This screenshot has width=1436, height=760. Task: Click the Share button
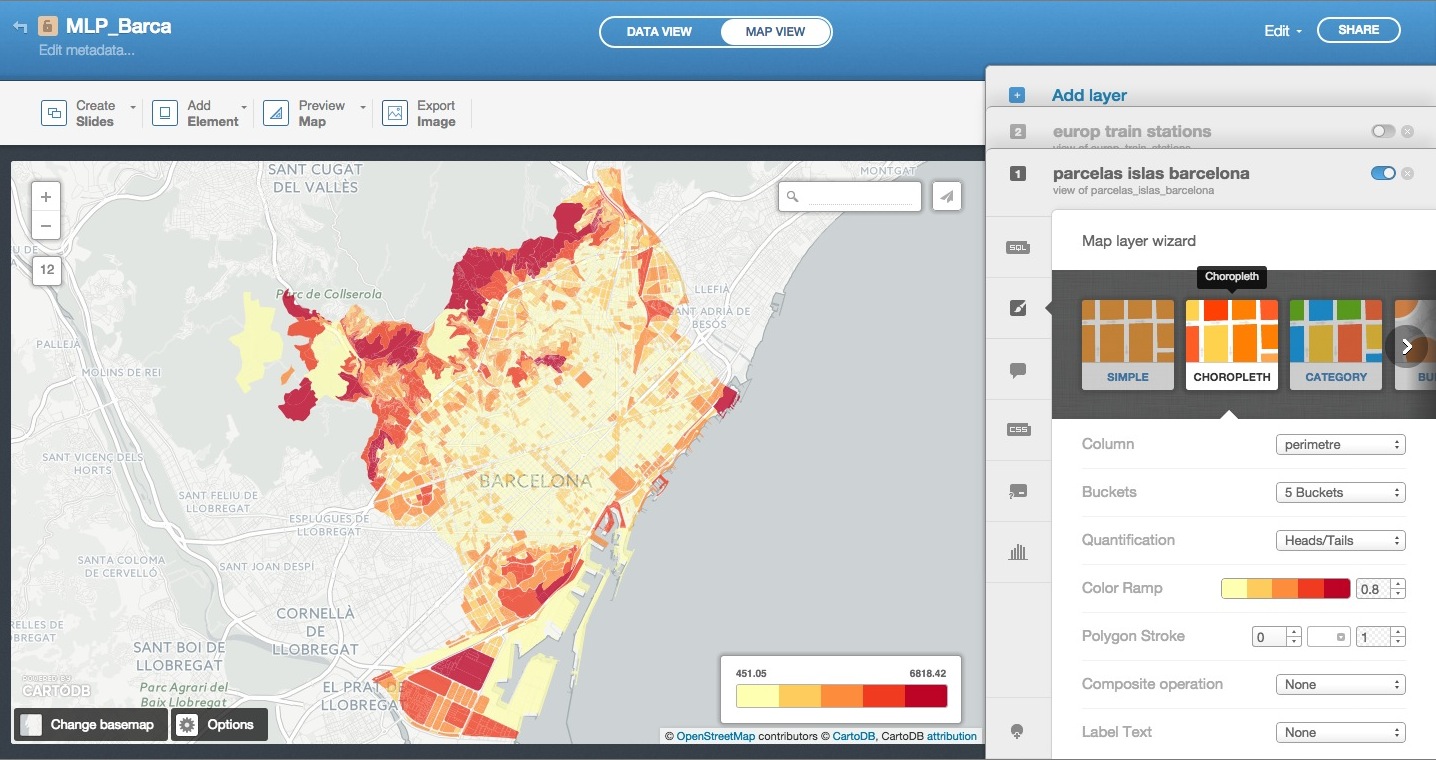1358,30
